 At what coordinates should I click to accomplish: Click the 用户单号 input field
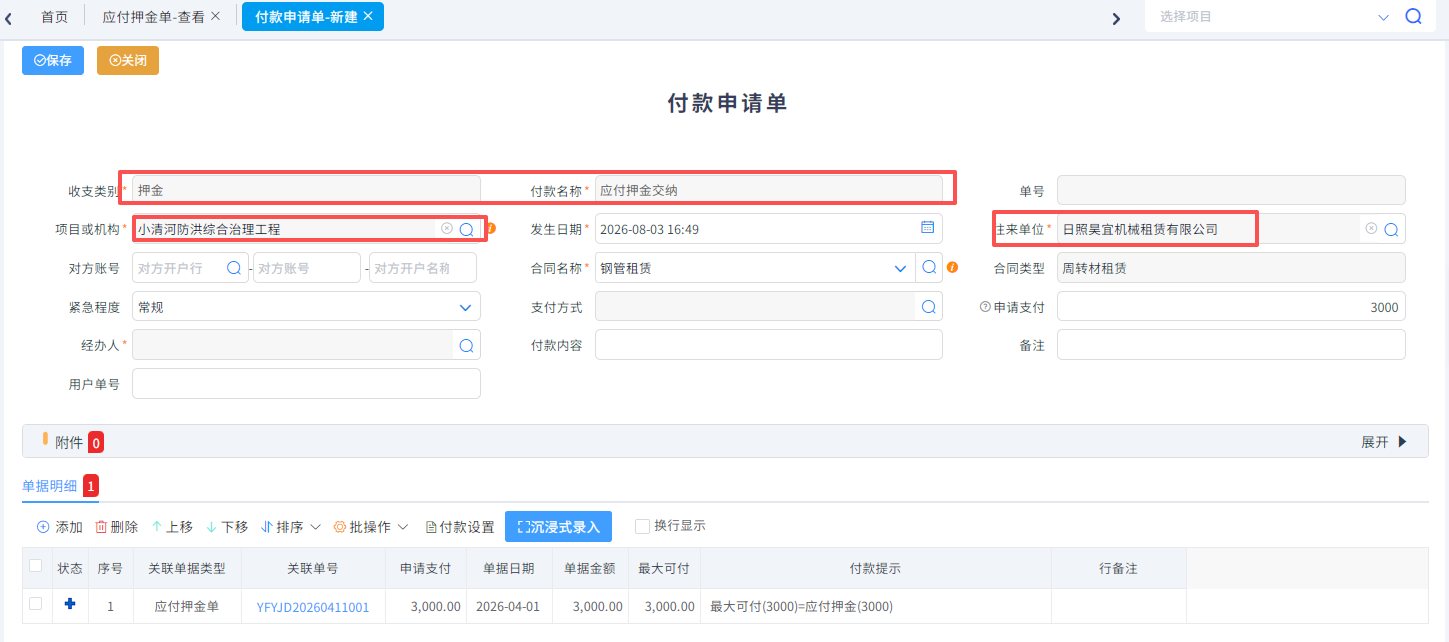point(306,384)
